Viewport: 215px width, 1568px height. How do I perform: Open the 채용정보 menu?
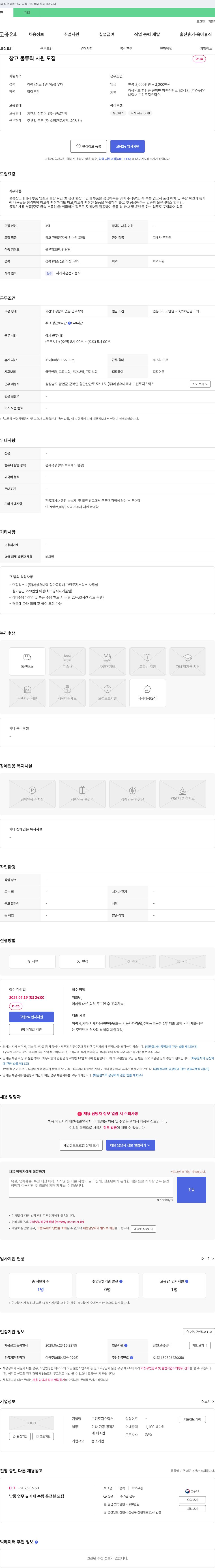36,35
